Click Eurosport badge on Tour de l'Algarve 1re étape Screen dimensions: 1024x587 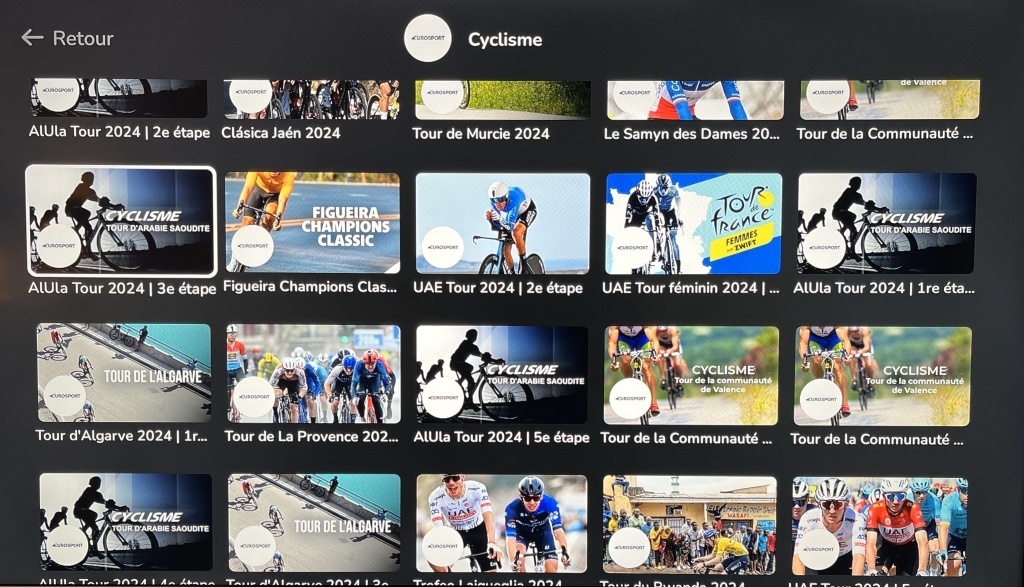coord(65,396)
